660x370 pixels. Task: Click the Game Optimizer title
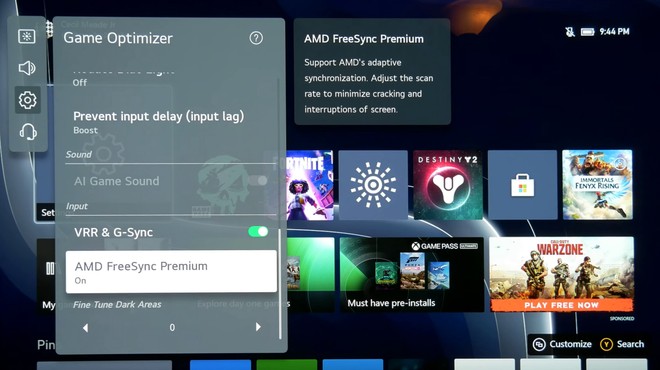[x=118, y=38]
